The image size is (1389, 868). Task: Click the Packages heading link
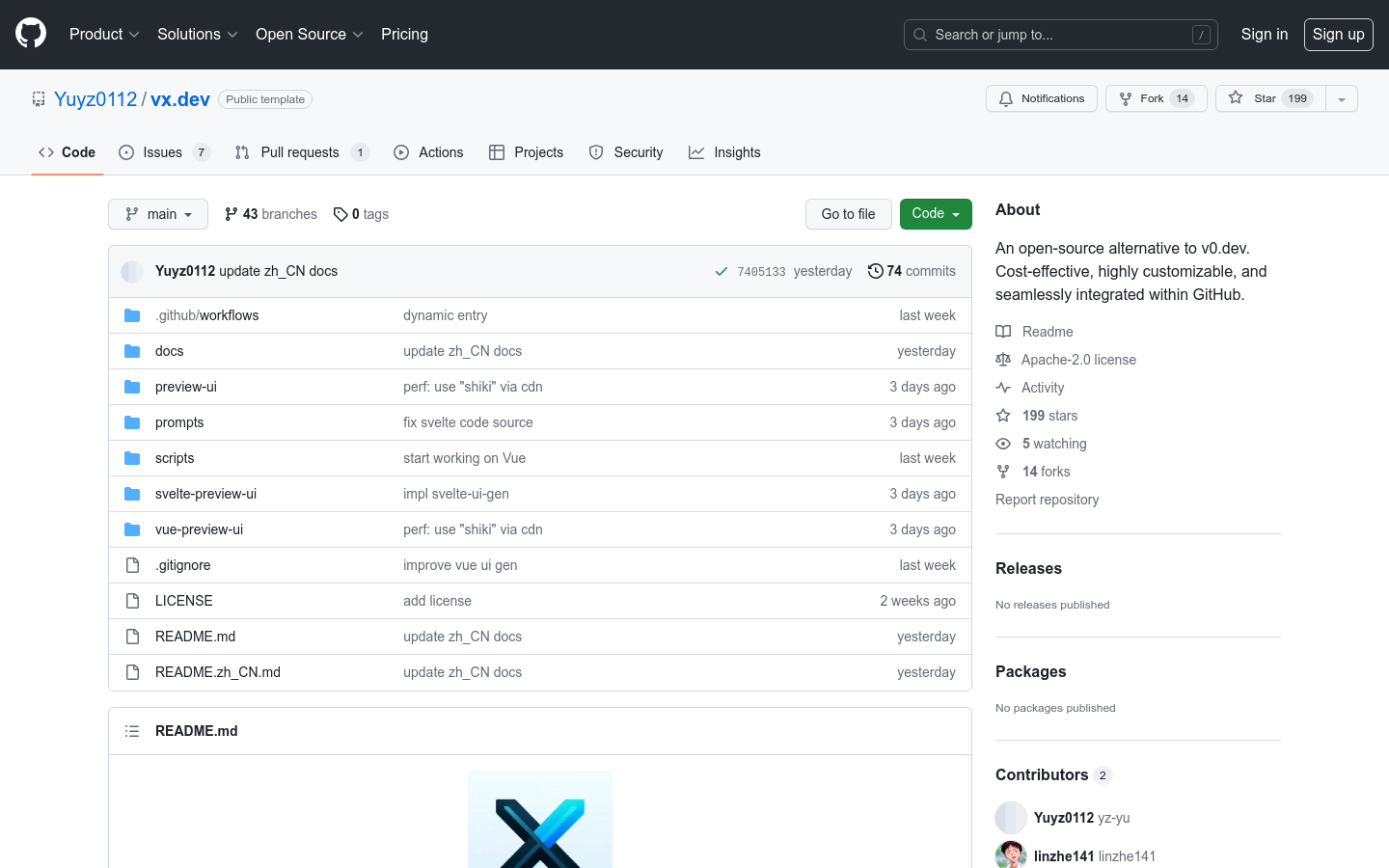(1030, 672)
